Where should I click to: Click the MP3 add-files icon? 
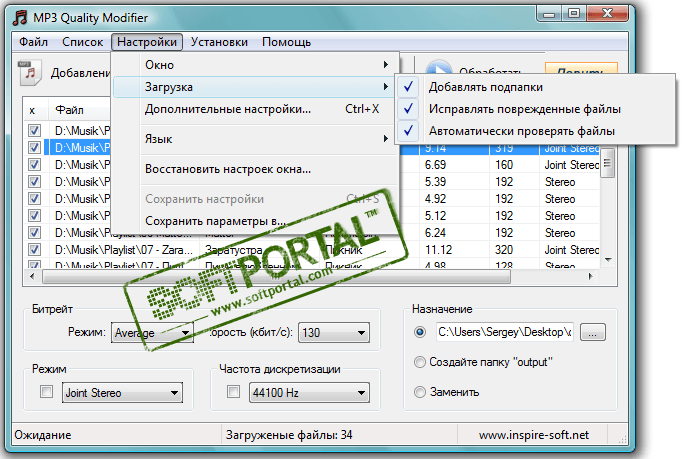pyautogui.click(x=30, y=72)
